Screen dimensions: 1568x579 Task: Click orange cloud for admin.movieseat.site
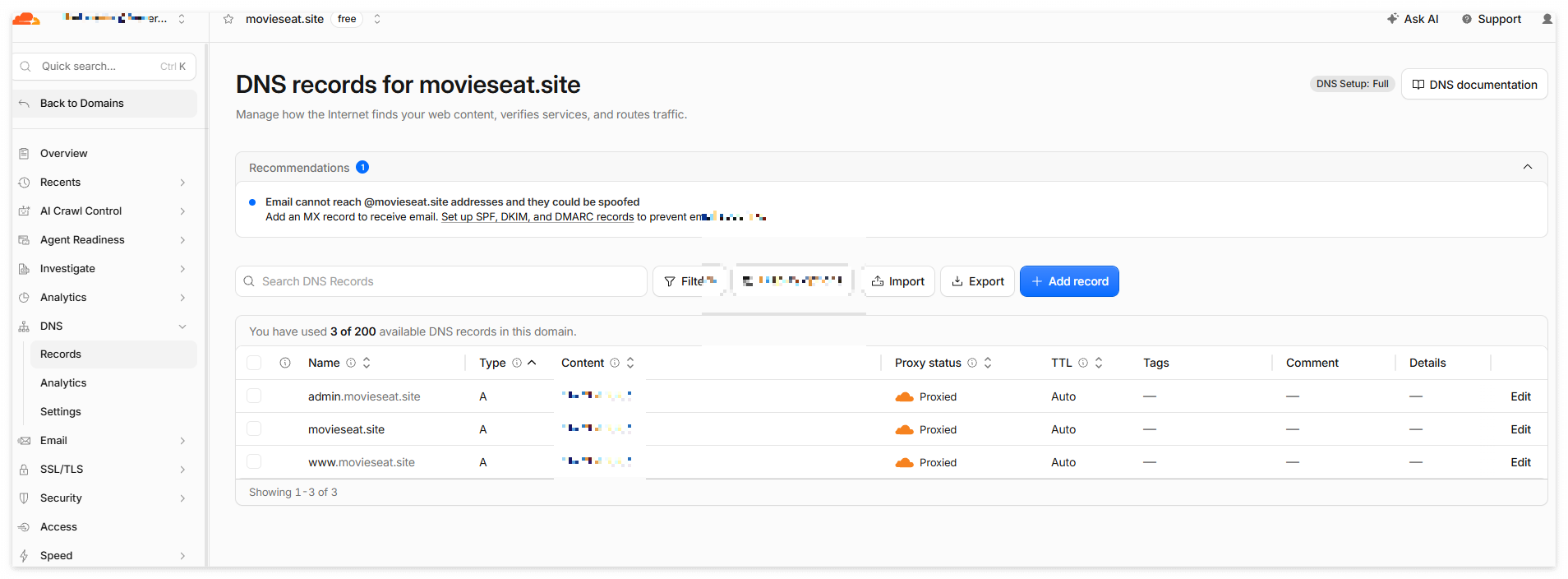click(x=904, y=396)
